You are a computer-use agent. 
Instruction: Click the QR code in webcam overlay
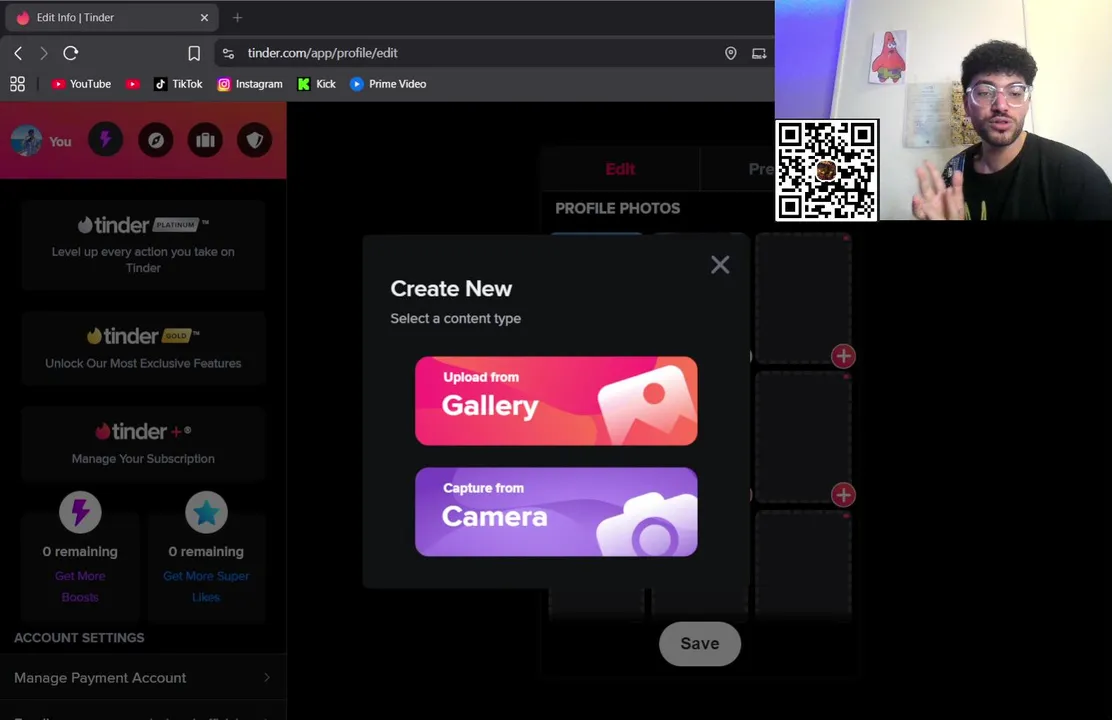[827, 170]
